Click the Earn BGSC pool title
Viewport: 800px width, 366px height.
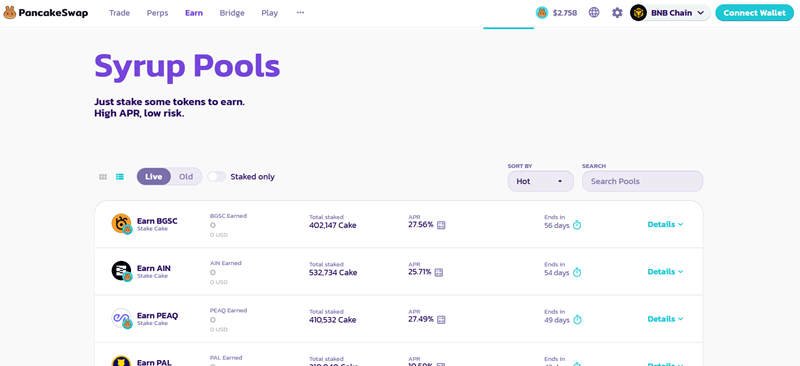point(157,221)
